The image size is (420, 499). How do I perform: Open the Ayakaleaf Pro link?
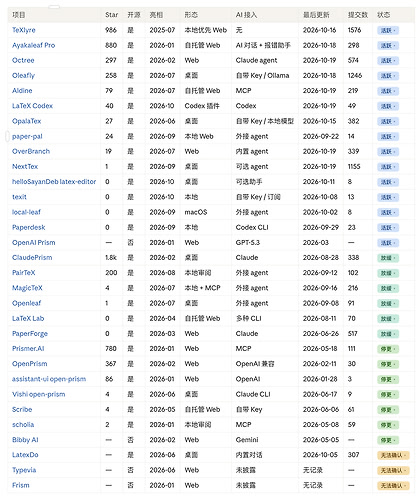point(33,45)
